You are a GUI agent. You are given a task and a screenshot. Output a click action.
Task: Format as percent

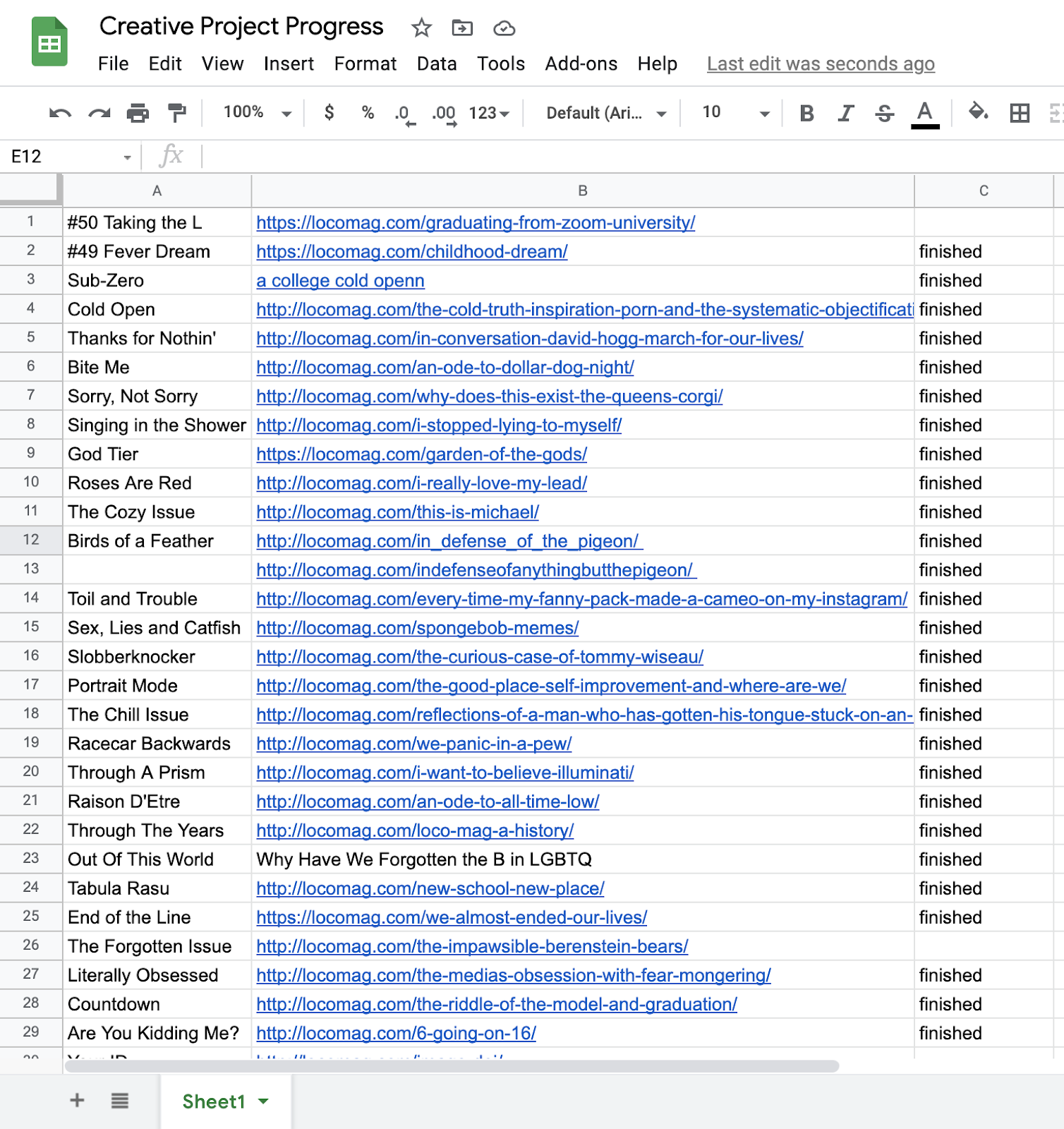click(368, 112)
